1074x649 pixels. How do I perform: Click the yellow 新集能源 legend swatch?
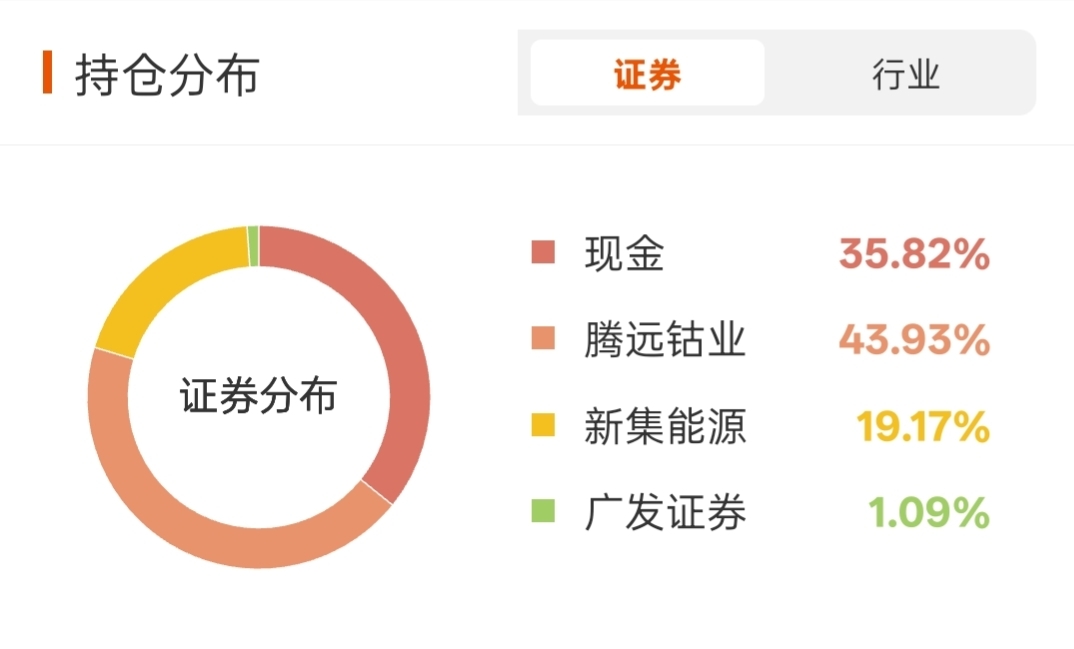pos(543,424)
